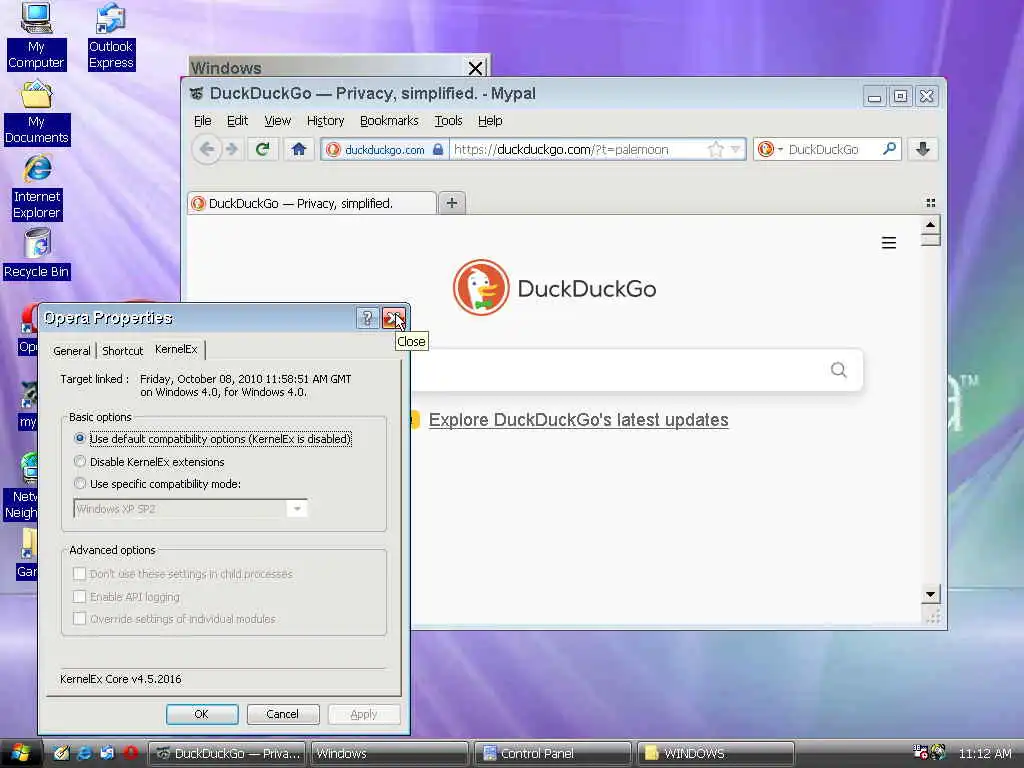
Task: Click the search magnifier in the Mypal search box
Action: click(x=889, y=149)
